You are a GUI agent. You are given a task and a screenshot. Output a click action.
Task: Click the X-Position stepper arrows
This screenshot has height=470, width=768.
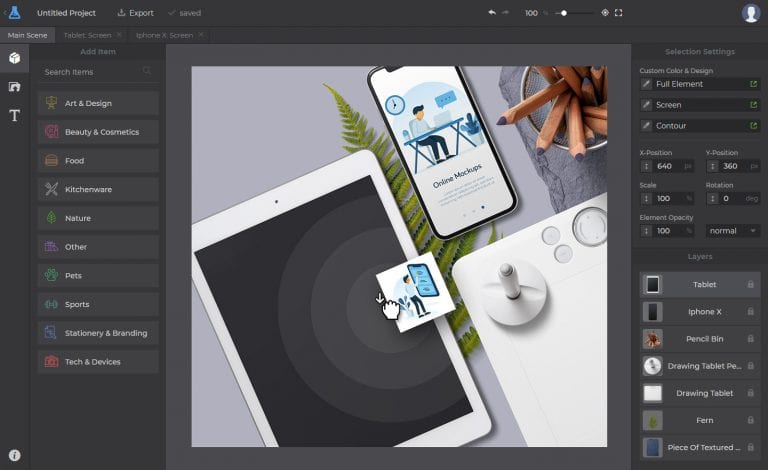pos(646,166)
